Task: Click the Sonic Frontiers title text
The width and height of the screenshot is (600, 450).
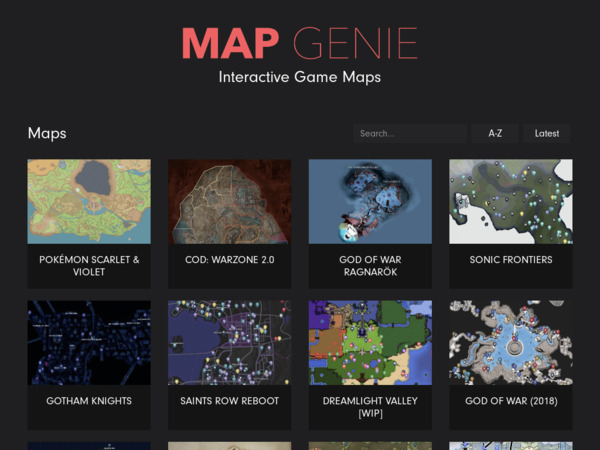Action: (x=511, y=260)
